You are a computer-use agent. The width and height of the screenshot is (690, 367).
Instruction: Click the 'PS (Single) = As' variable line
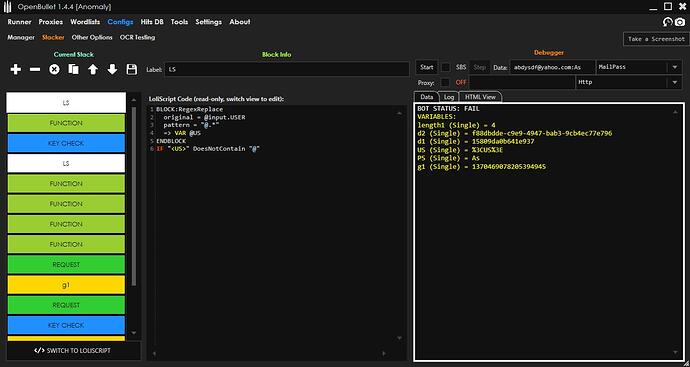coord(448,158)
